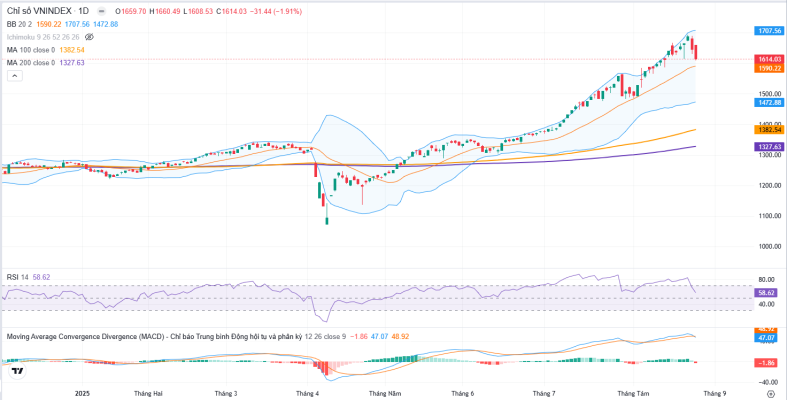Click the 1200.00 price axis tick
This screenshot has height=400, width=787.
coord(770,186)
